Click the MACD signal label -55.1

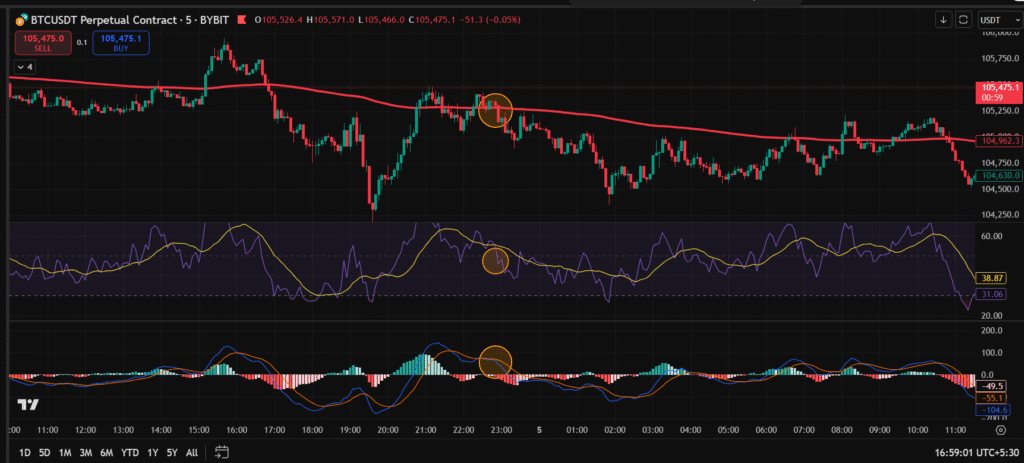[991, 398]
